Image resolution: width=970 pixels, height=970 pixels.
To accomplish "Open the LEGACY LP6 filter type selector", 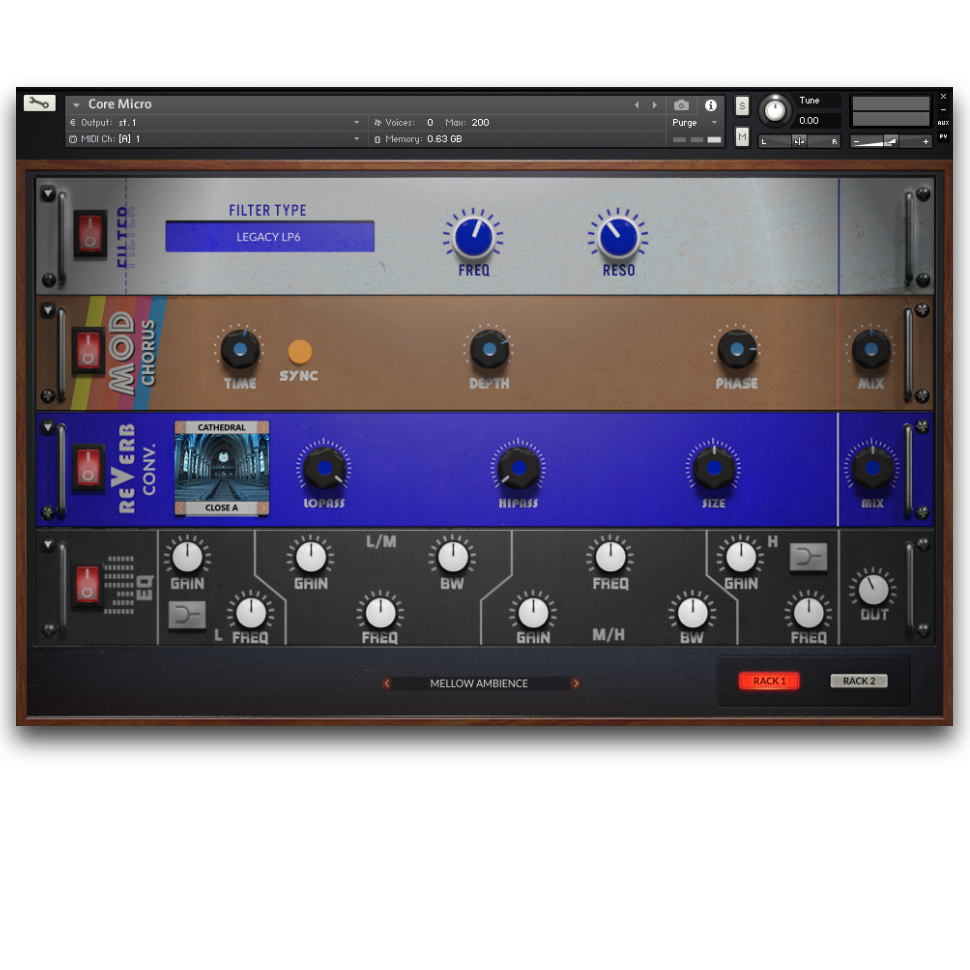I will (x=270, y=236).
